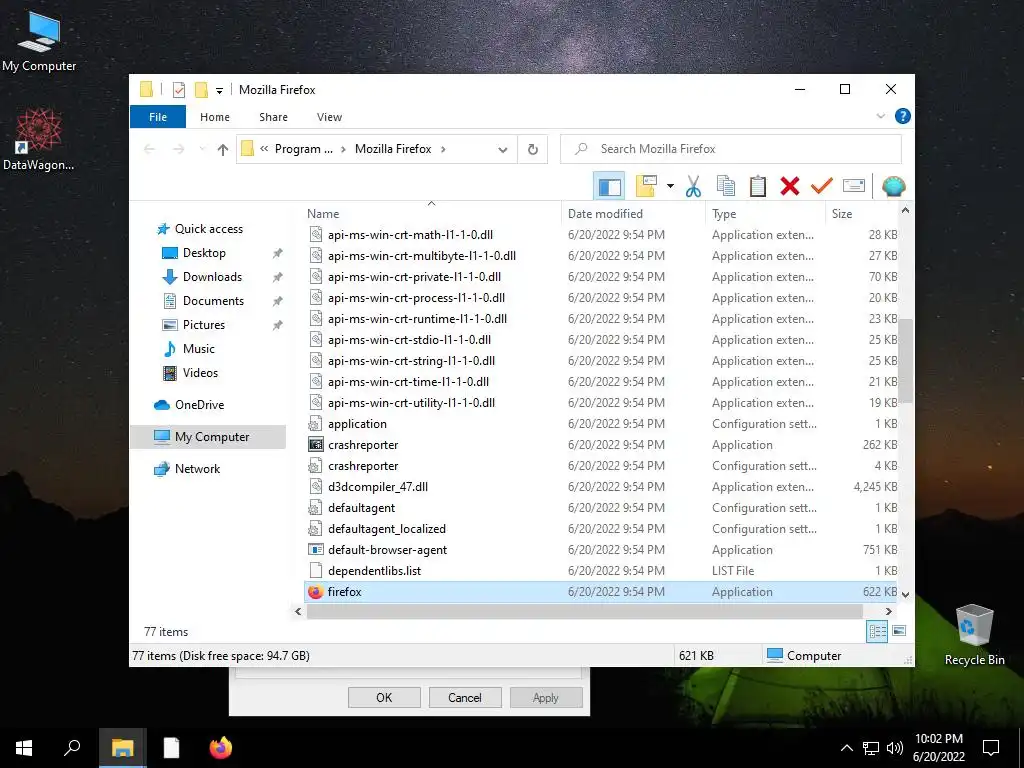Select the default-browser-agent file
This screenshot has height=768, width=1024.
[x=601, y=550]
